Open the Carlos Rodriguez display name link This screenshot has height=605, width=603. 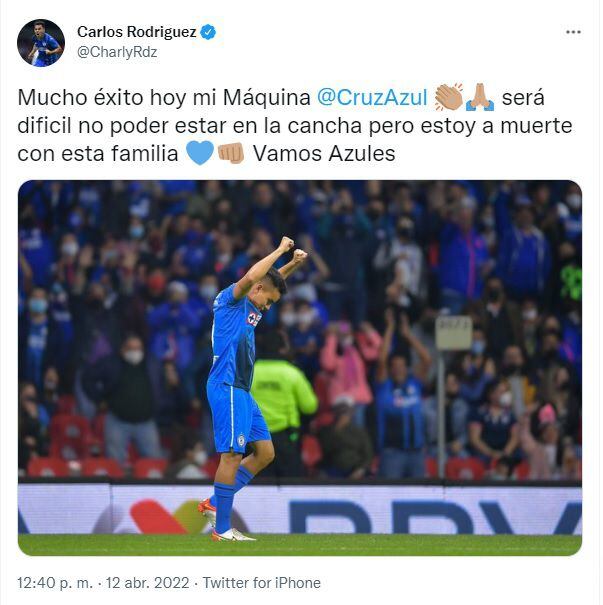(x=137, y=32)
